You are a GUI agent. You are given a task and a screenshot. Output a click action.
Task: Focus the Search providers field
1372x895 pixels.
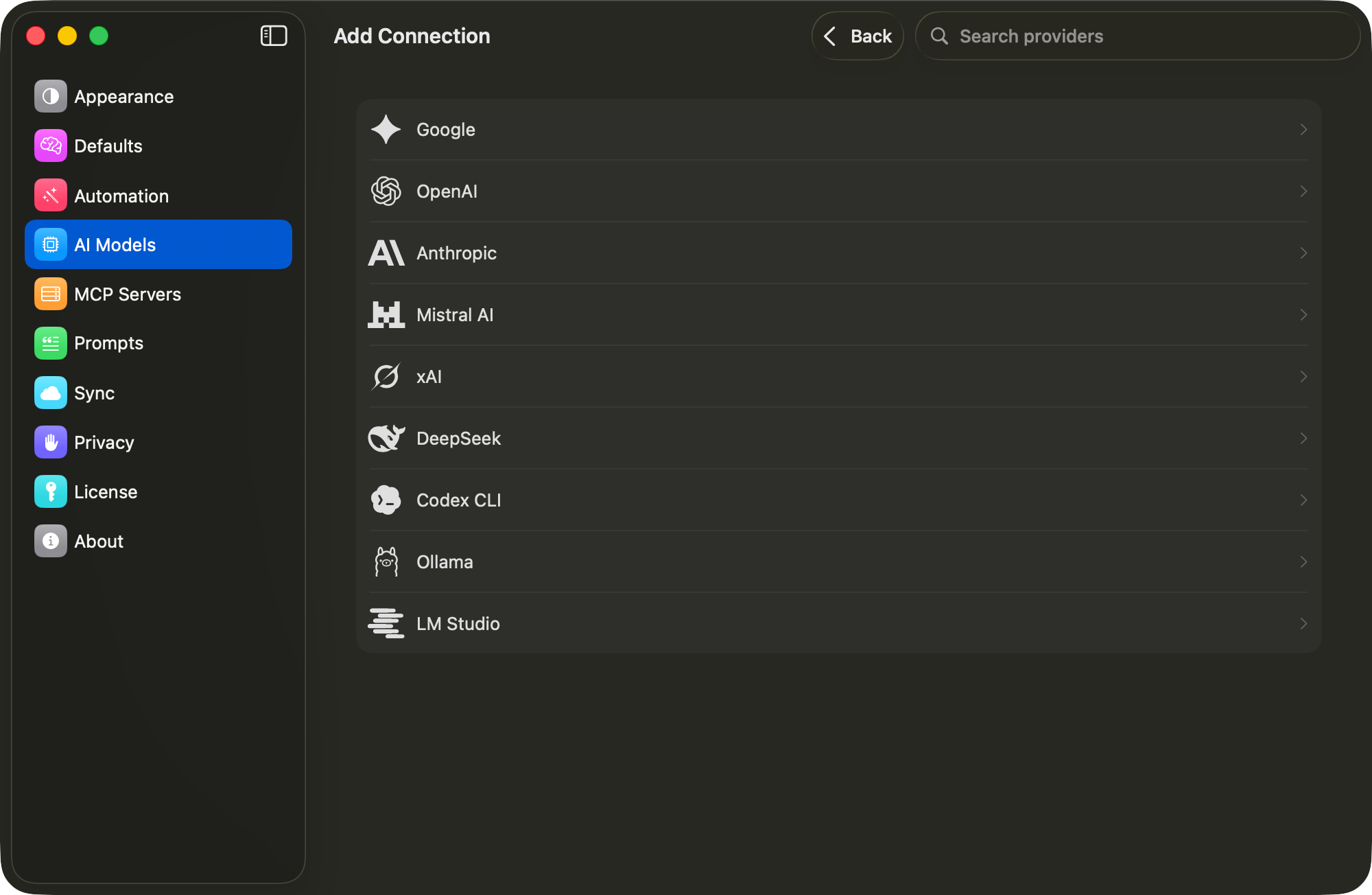[x=1137, y=36]
